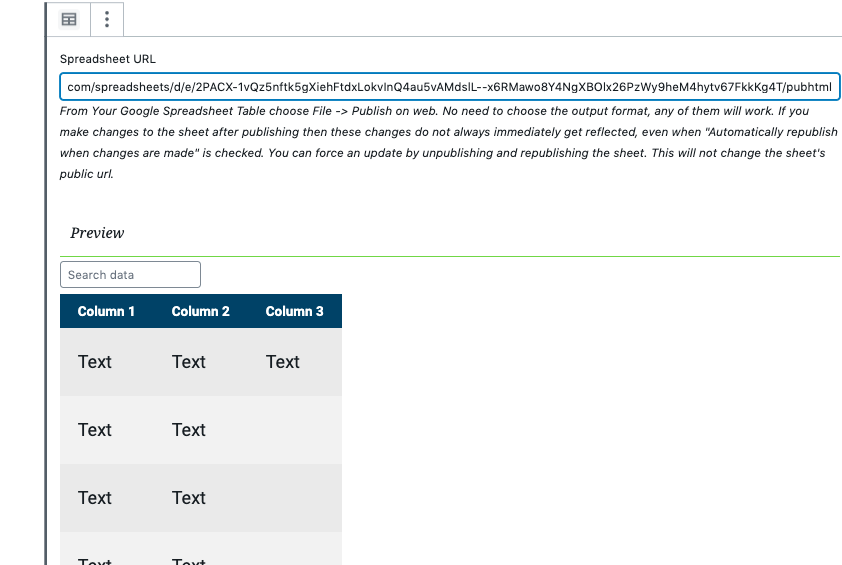Click the Column 2 table header
Image resolution: width=842 pixels, height=565 pixels.
[x=201, y=312]
